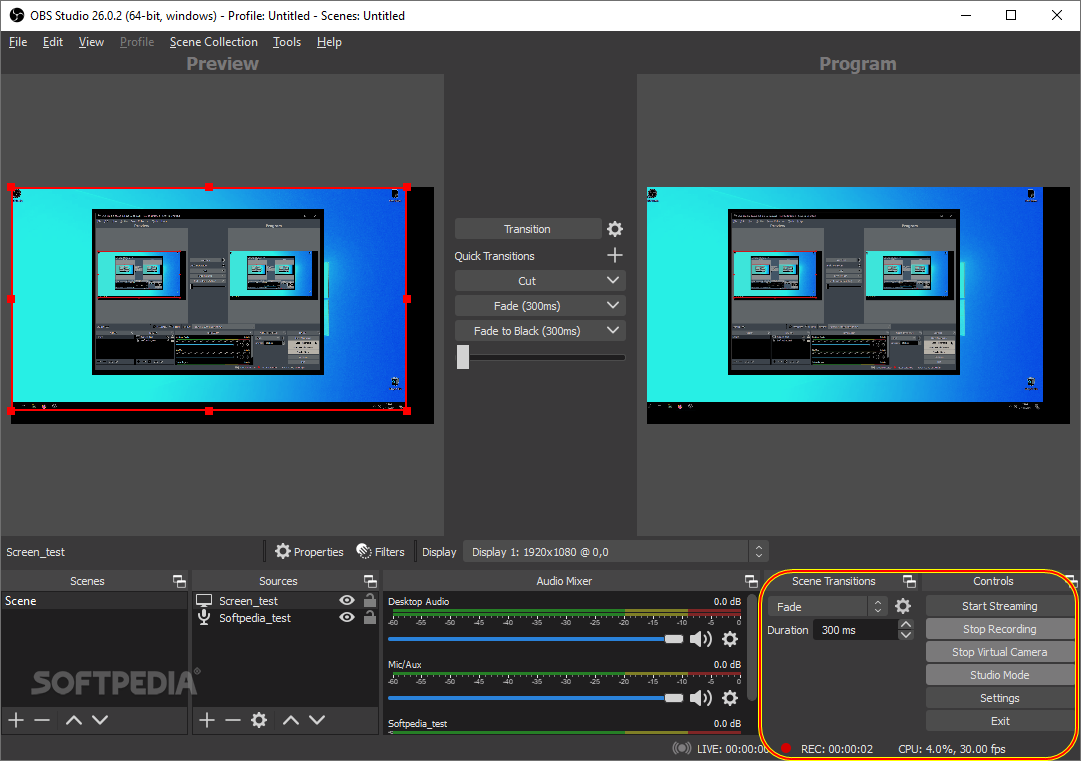Open Filters for the selected source

point(381,551)
